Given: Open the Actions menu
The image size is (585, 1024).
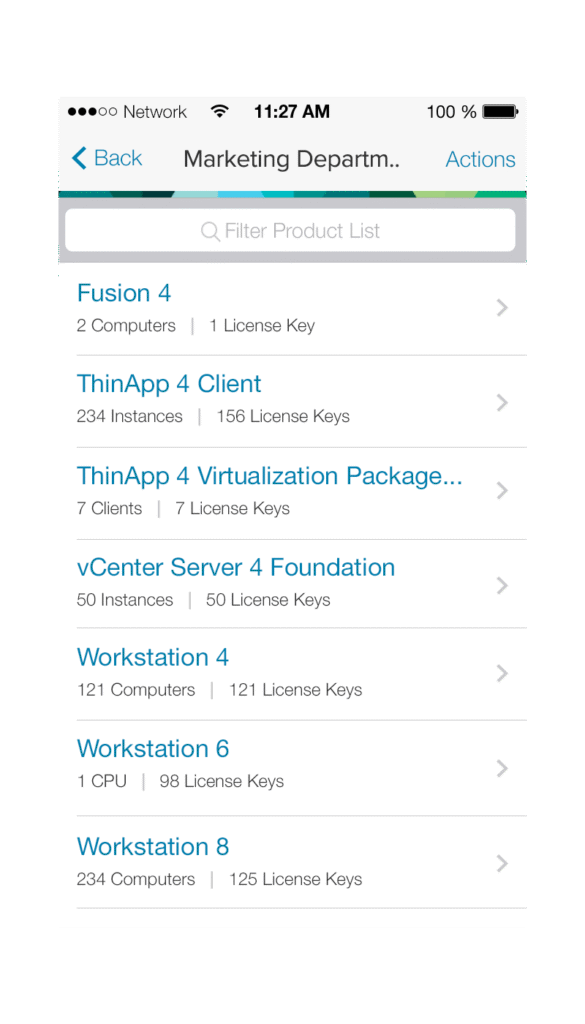Looking at the screenshot, I should pyautogui.click(x=481, y=159).
